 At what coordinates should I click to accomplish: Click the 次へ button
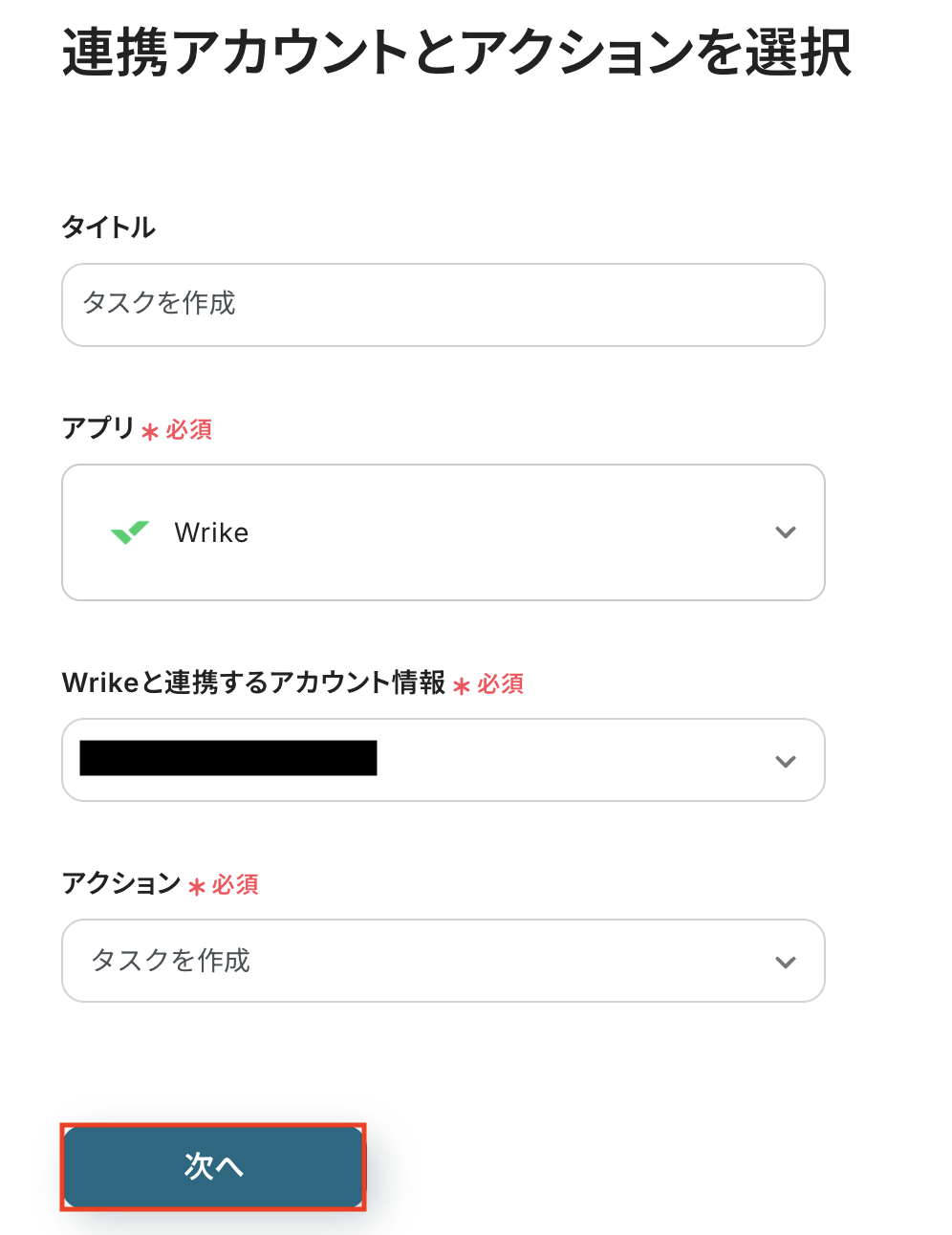[213, 1166]
